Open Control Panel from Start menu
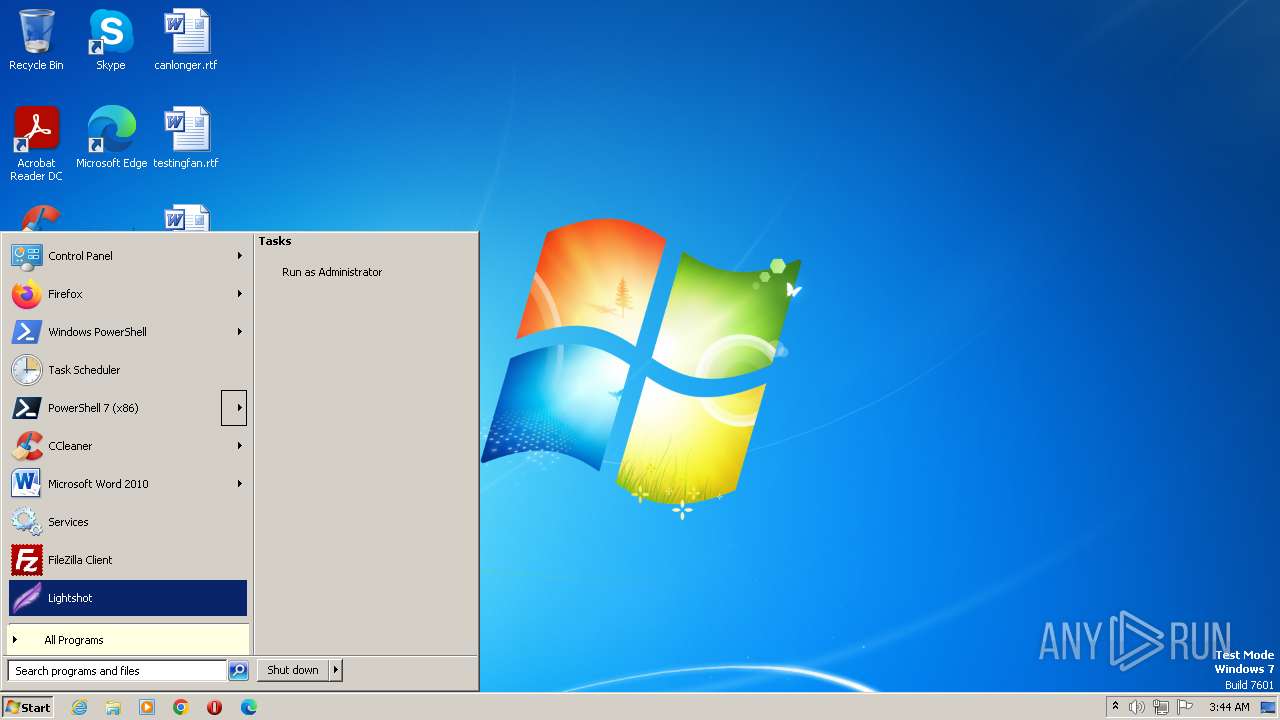1280x720 pixels. [x=128, y=256]
